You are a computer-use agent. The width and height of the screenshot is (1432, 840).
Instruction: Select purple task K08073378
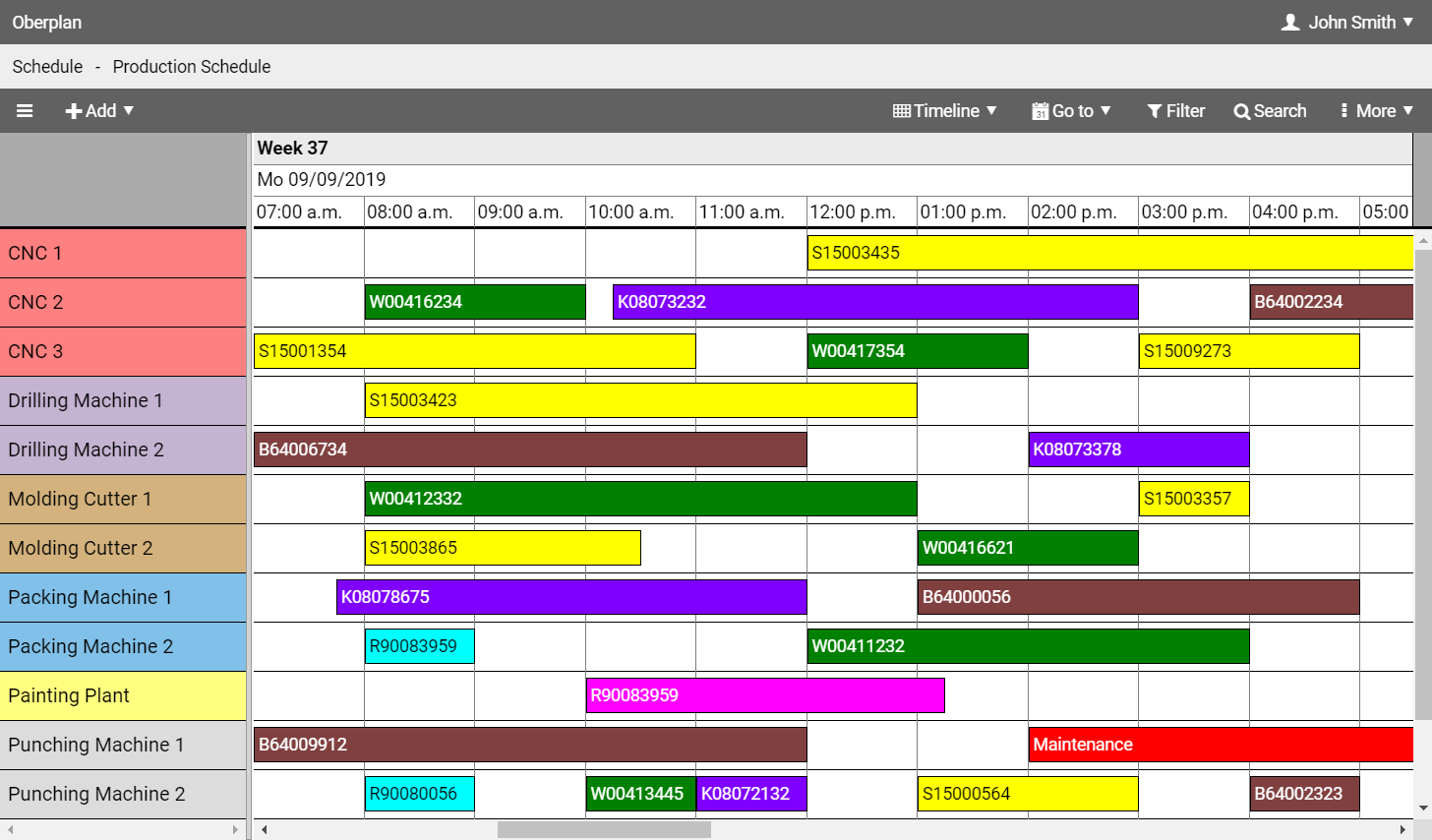pyautogui.click(x=1139, y=450)
